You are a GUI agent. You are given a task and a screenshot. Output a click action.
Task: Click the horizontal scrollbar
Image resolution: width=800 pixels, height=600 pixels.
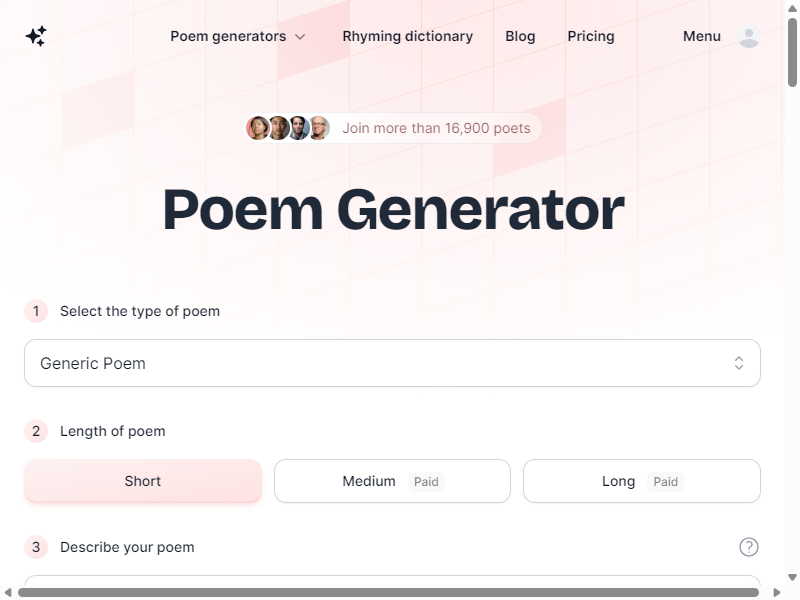388,592
